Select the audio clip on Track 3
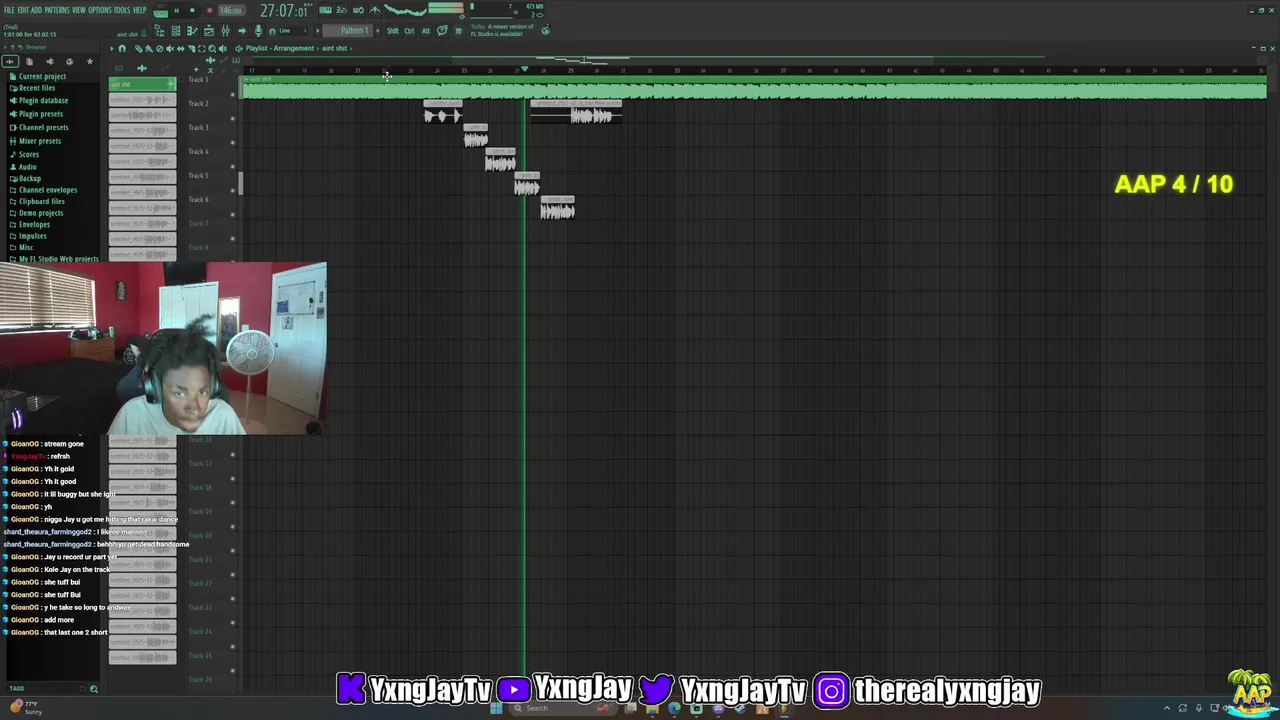Viewport: 1280px width, 720px height. [x=476, y=137]
